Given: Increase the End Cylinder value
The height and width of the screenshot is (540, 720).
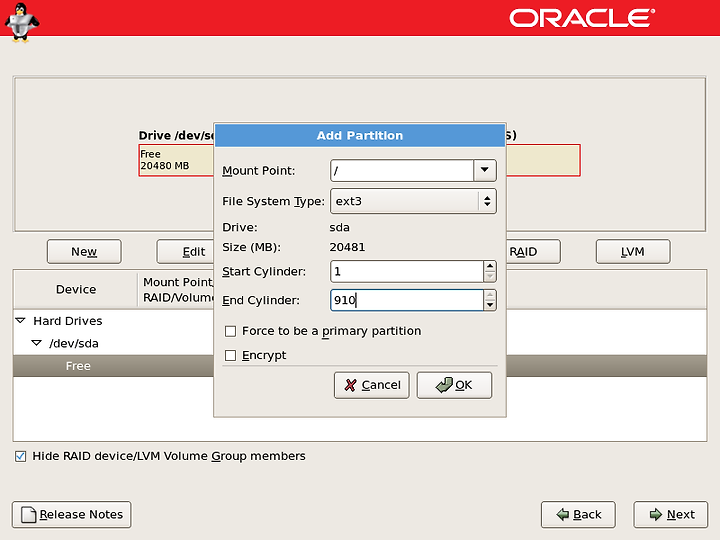Looking at the screenshot, I should (490, 295).
